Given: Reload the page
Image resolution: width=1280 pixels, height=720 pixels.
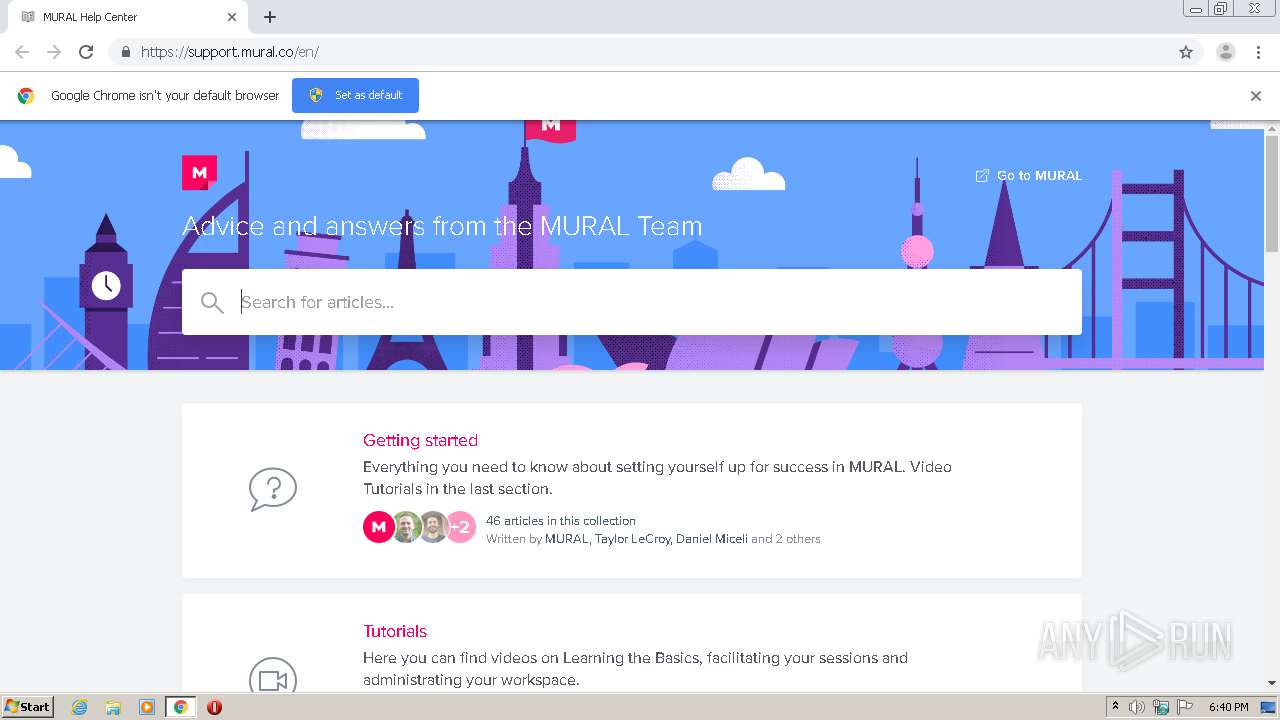Looking at the screenshot, I should point(86,52).
